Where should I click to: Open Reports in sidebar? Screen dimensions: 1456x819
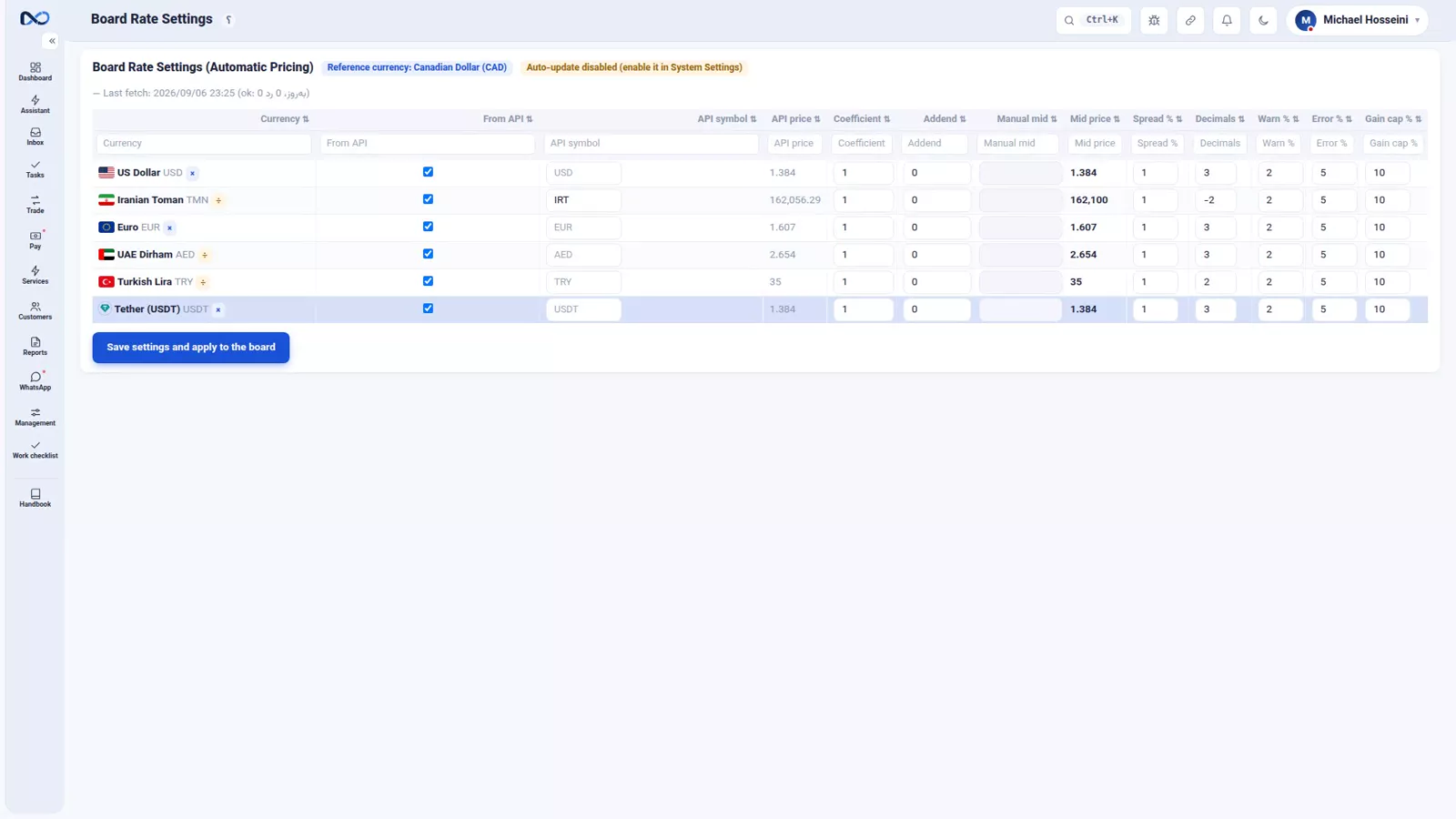(x=35, y=347)
